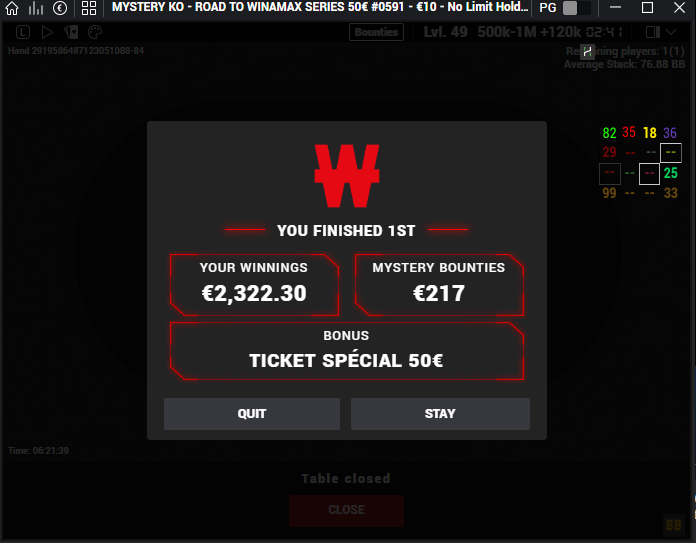Go to the home lobby icon
The image size is (696, 543).
pyautogui.click(x=12, y=8)
